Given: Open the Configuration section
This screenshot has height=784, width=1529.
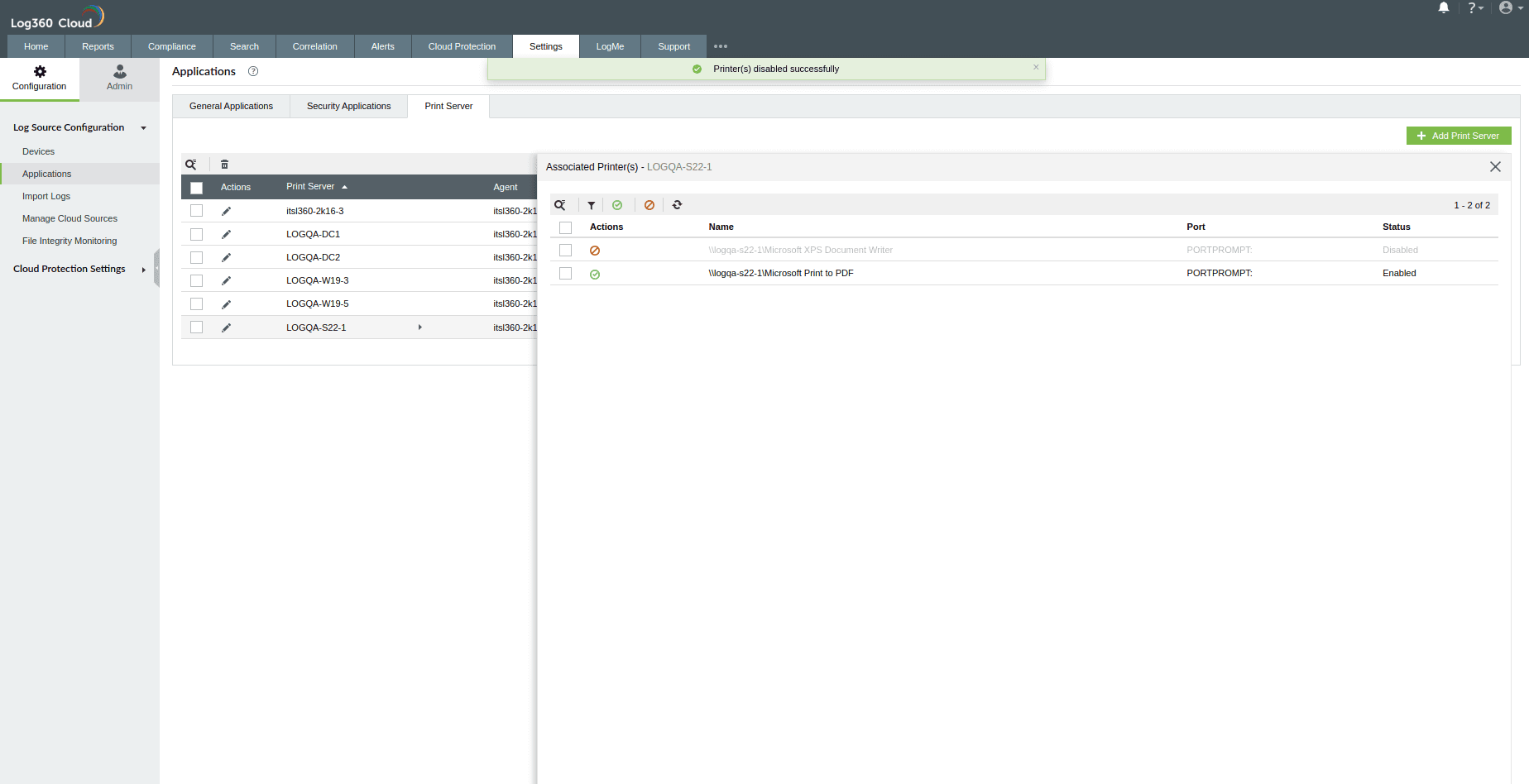Looking at the screenshot, I should coord(40,79).
